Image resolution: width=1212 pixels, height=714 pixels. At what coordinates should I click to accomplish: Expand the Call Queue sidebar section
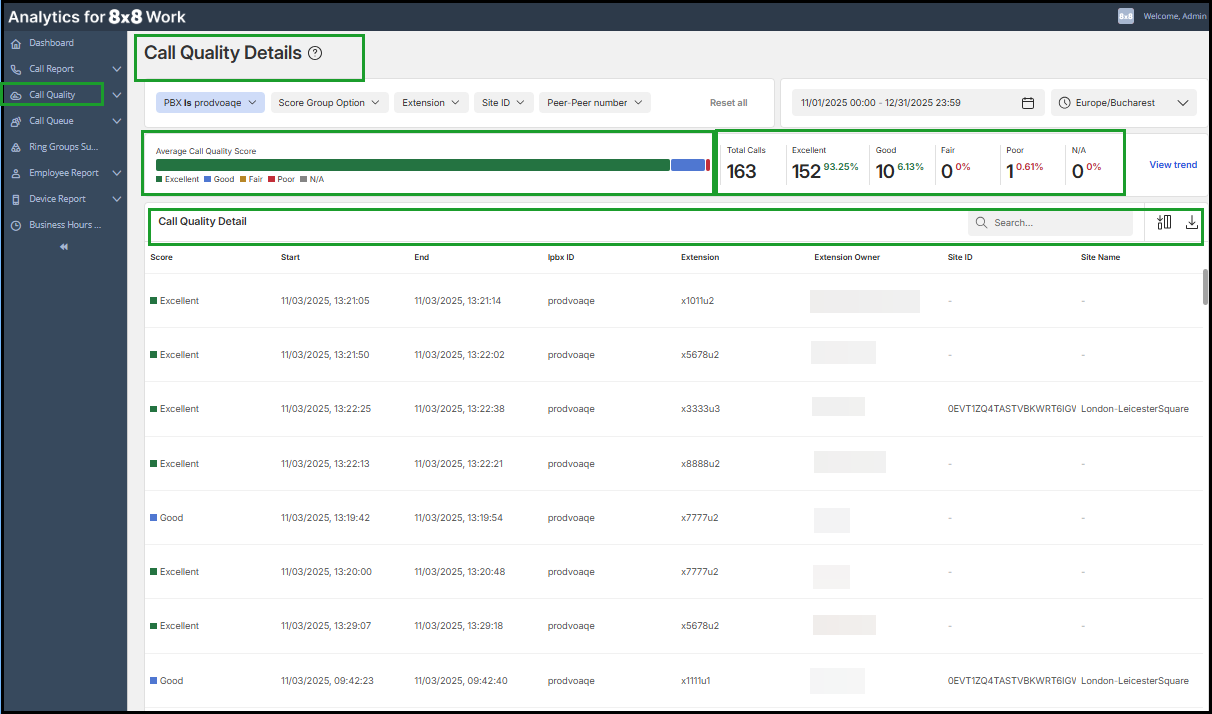(x=116, y=121)
